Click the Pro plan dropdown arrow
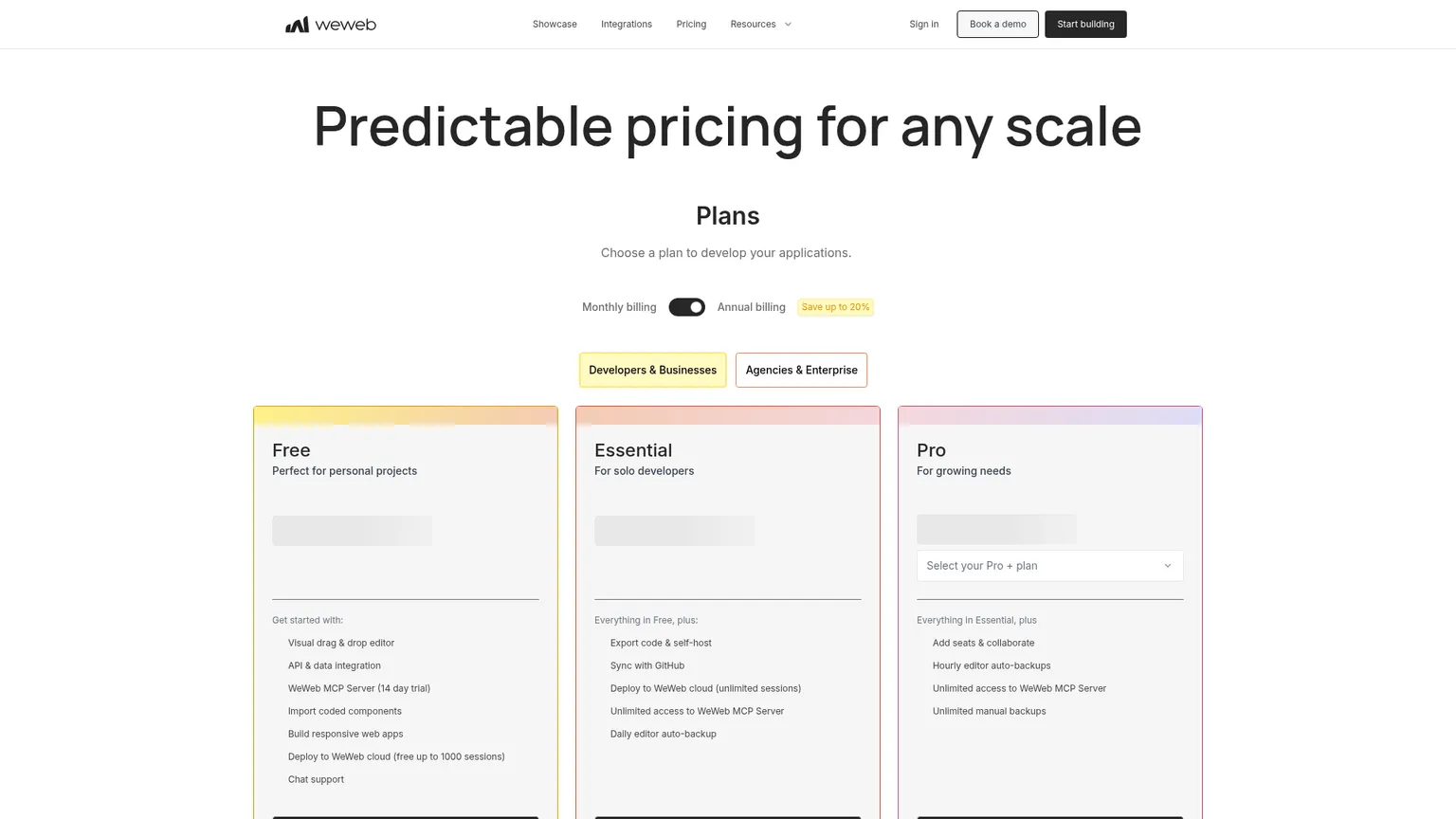The height and width of the screenshot is (819, 1456). [1168, 566]
